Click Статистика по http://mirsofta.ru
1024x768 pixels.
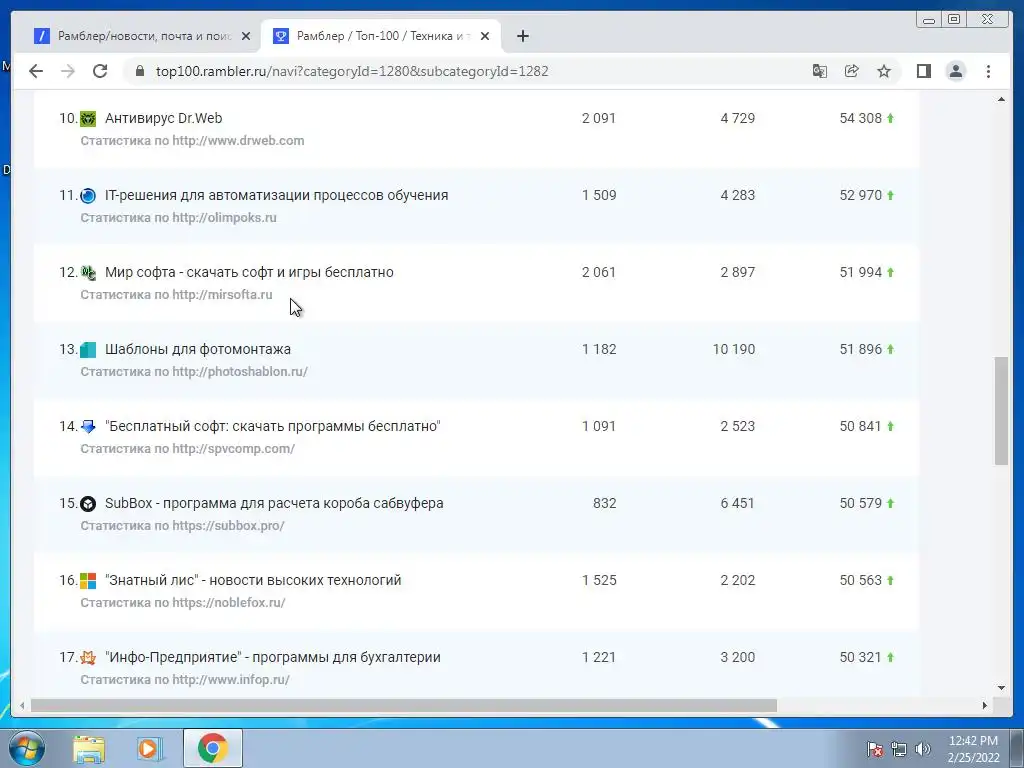[176, 295]
